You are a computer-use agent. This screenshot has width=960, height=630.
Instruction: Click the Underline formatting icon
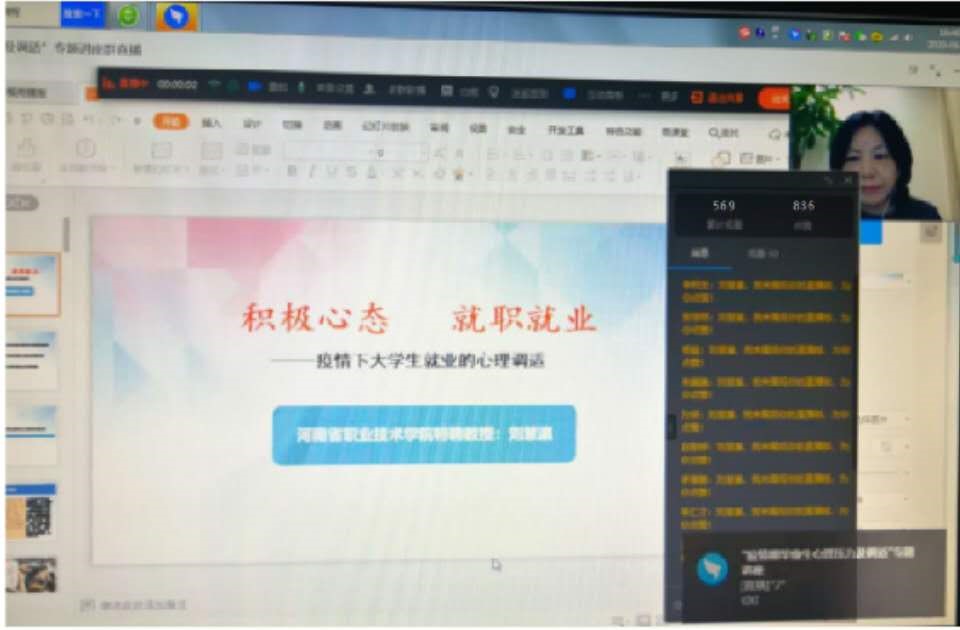(x=331, y=172)
